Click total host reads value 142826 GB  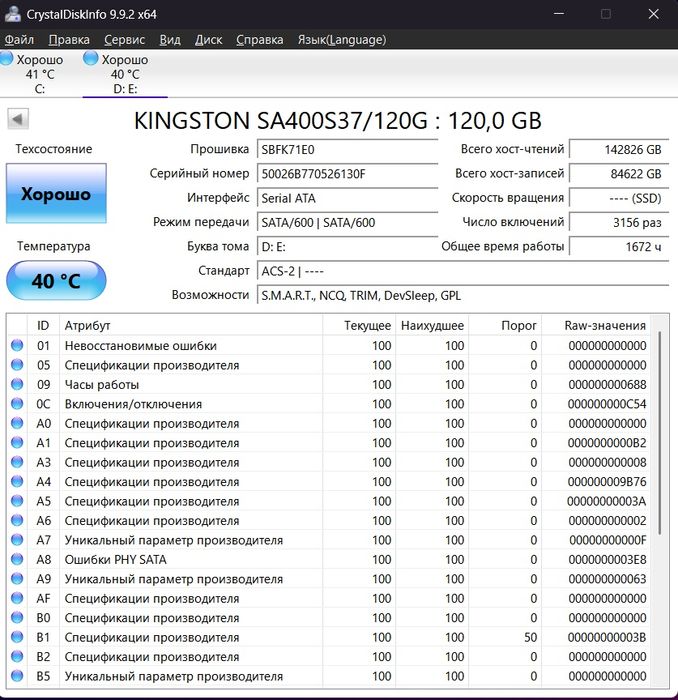click(619, 150)
